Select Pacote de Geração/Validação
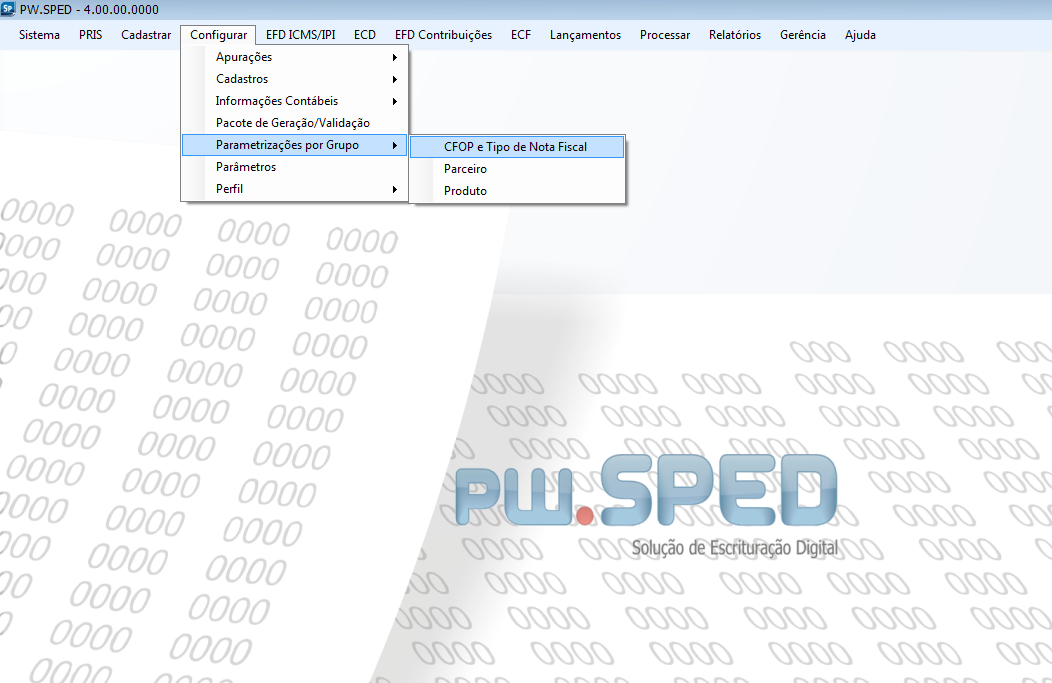 295,123
